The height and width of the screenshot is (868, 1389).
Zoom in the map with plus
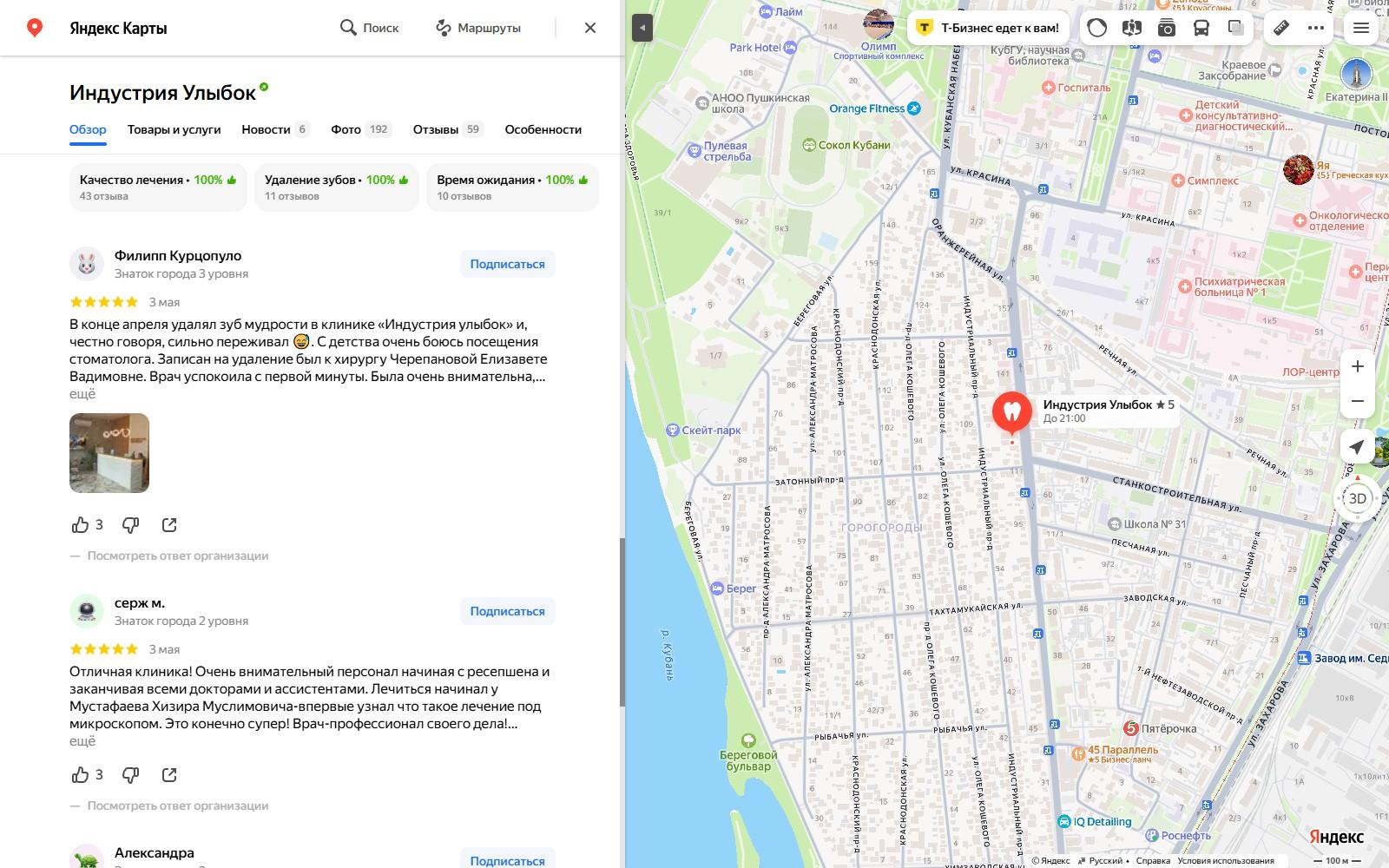(1358, 366)
